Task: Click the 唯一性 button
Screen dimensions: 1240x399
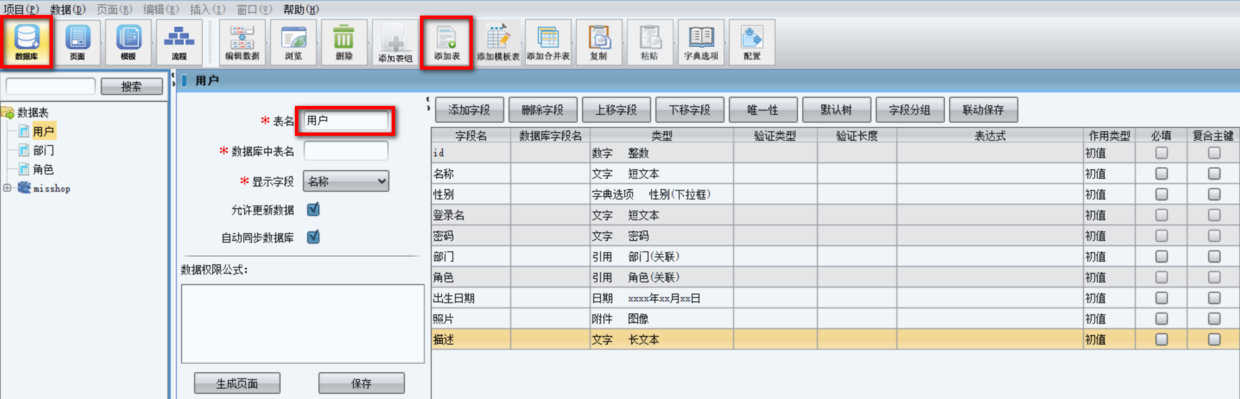Action: [763, 109]
